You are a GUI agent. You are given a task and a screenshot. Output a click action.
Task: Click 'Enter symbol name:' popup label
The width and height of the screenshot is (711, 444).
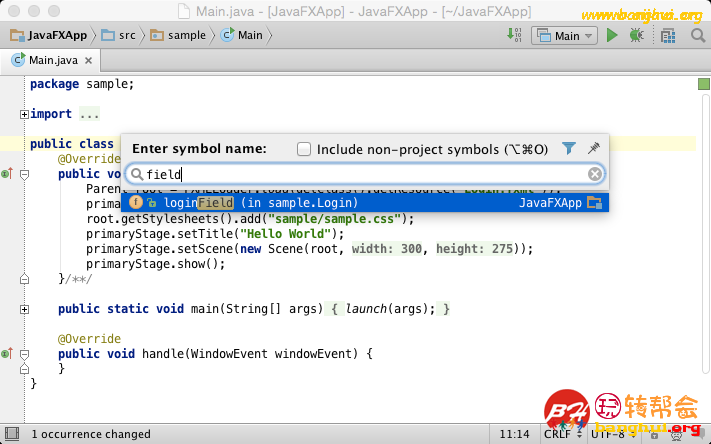tap(200, 149)
